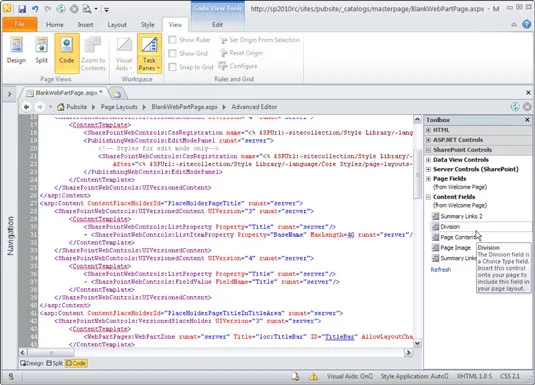Click the Design view button at bottom
535x385 pixels.
tap(32, 363)
